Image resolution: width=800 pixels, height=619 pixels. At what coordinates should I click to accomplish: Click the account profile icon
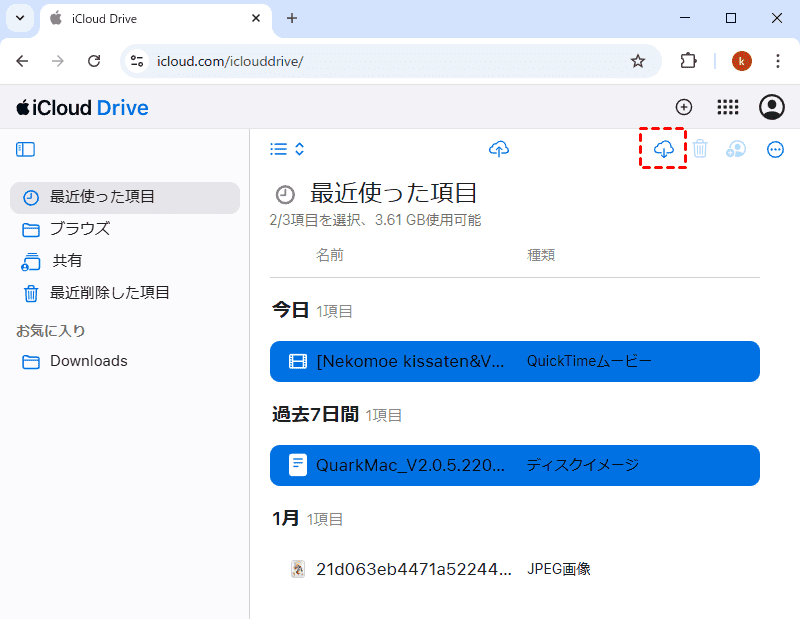coord(771,107)
